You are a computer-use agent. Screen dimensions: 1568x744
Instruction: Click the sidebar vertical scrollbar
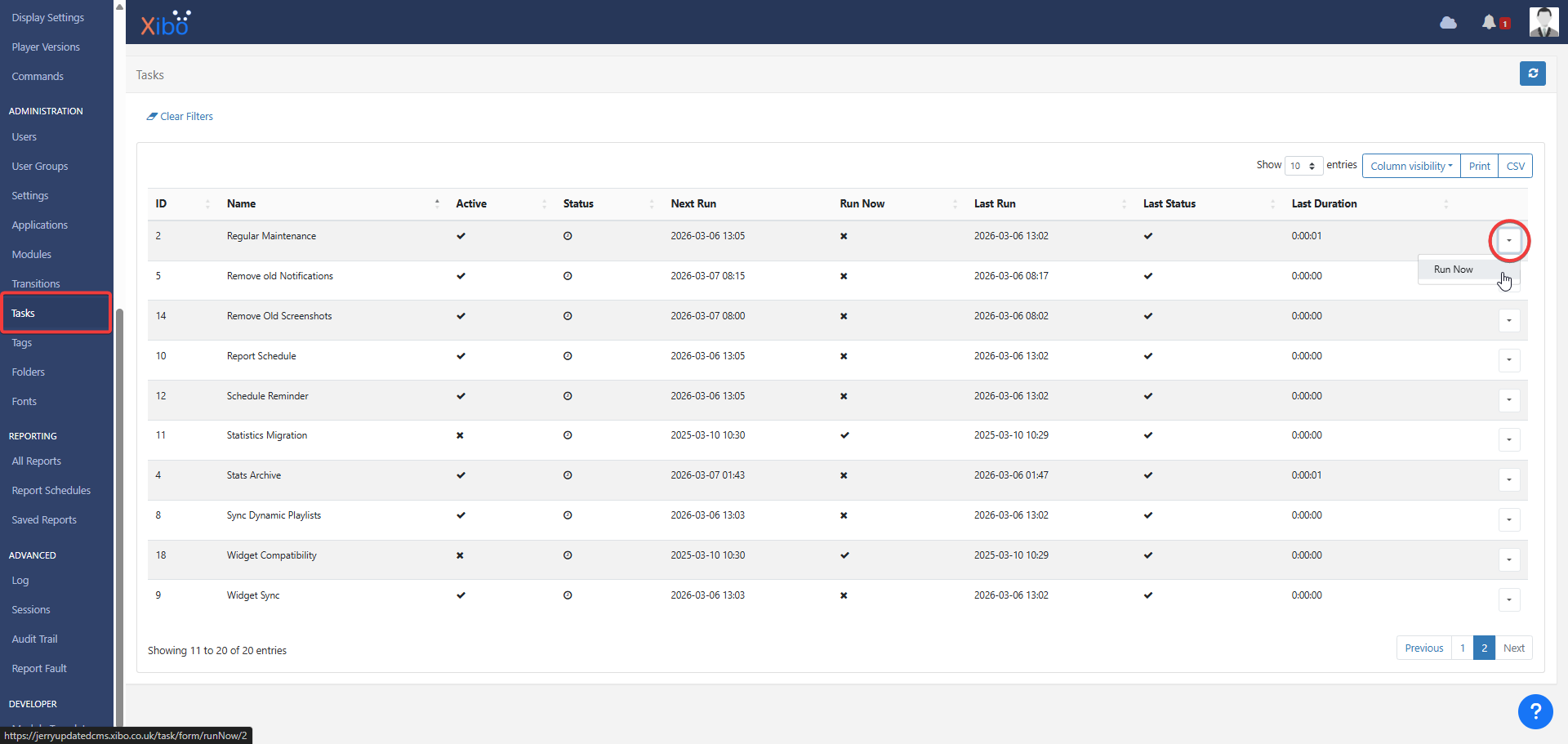[x=119, y=490]
